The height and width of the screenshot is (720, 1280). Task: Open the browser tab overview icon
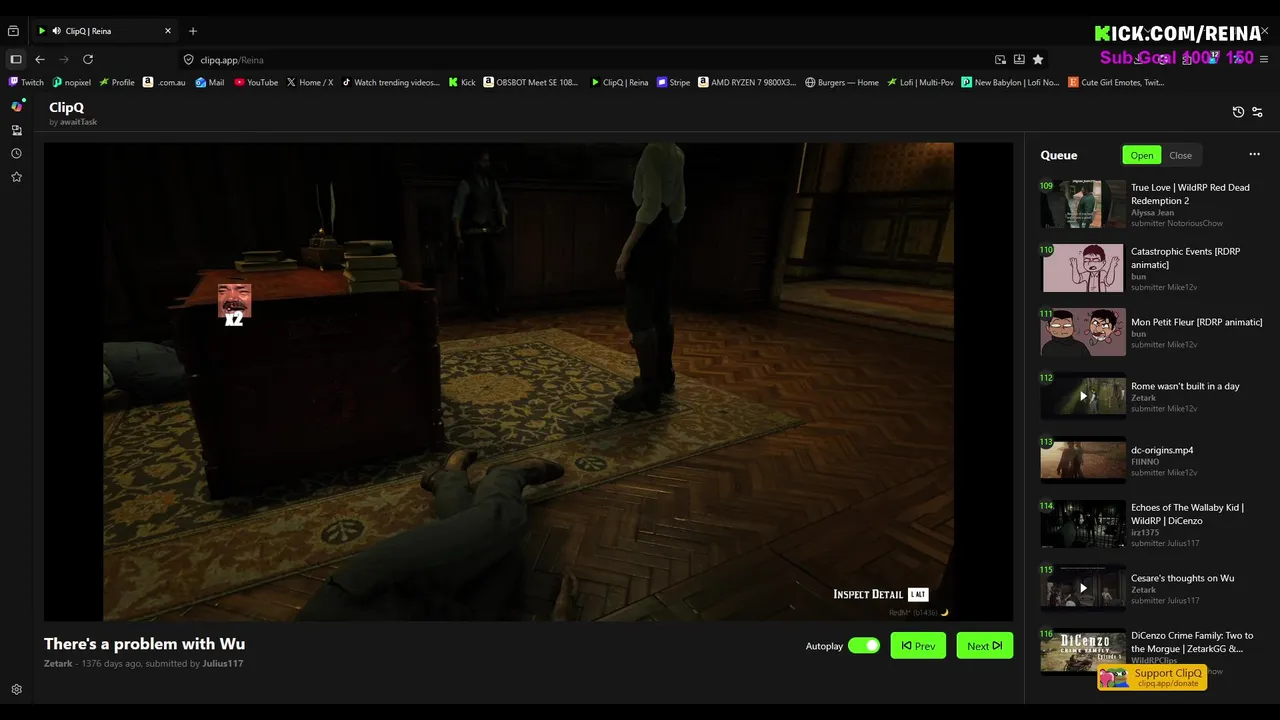click(13, 31)
